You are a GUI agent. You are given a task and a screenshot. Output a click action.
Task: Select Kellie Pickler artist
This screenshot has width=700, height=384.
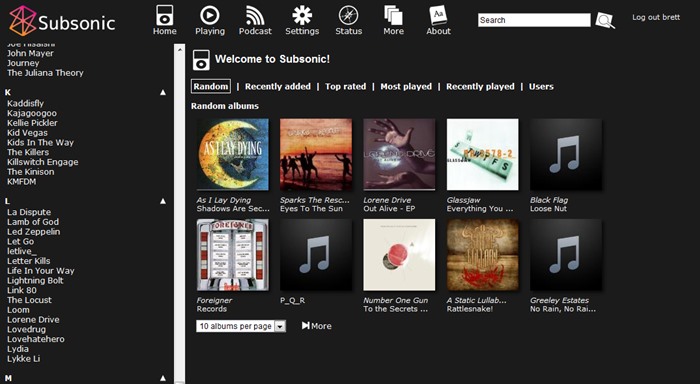(32, 123)
